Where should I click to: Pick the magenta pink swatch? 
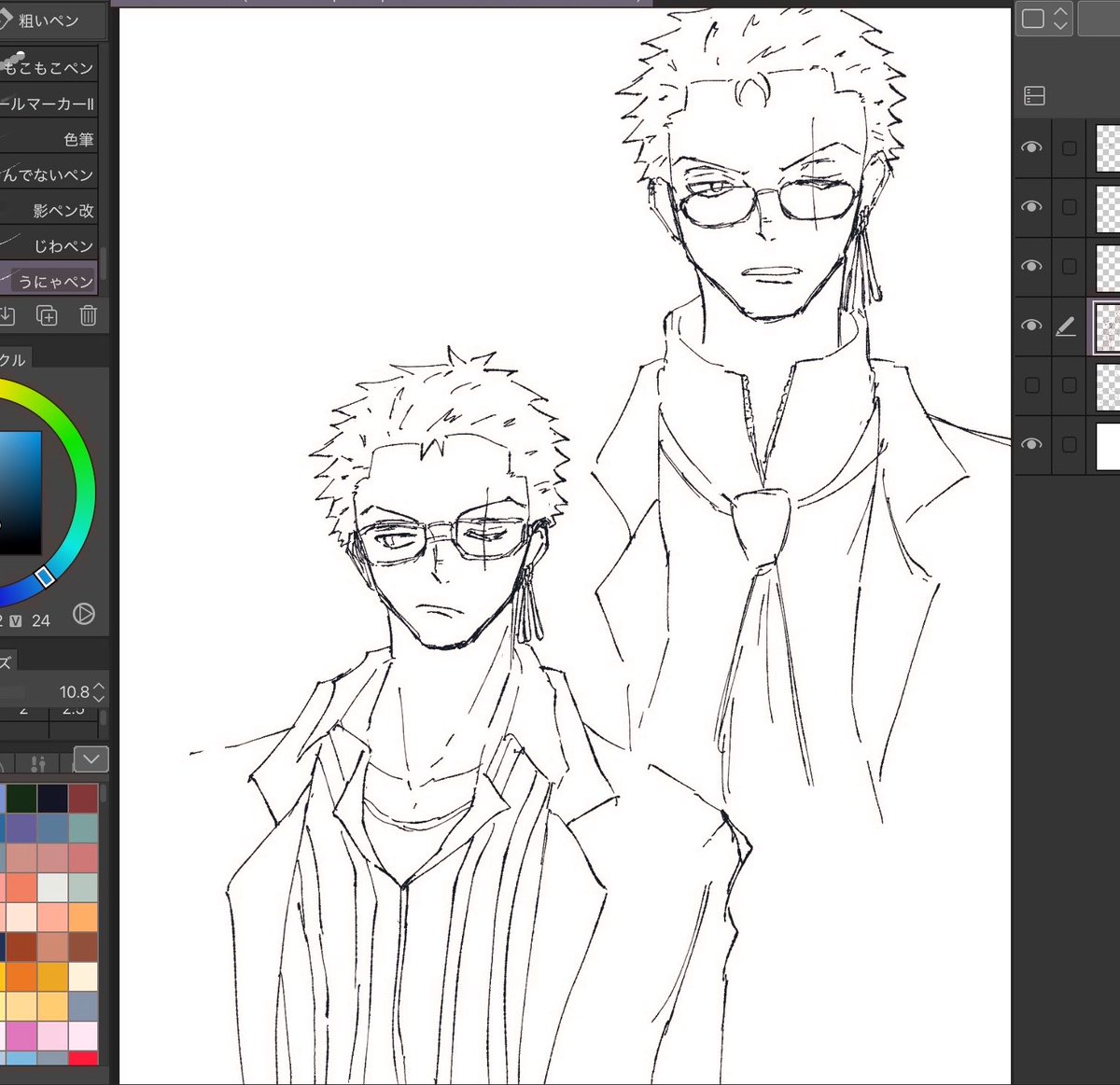pos(21,1036)
